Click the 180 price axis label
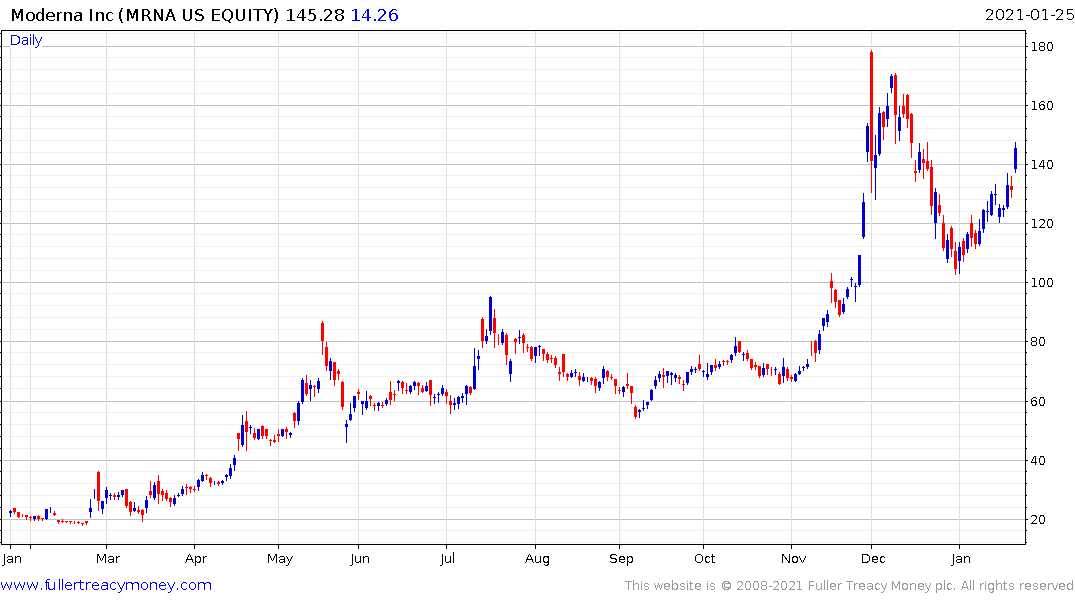This screenshot has width=1075, height=600. (1042, 47)
